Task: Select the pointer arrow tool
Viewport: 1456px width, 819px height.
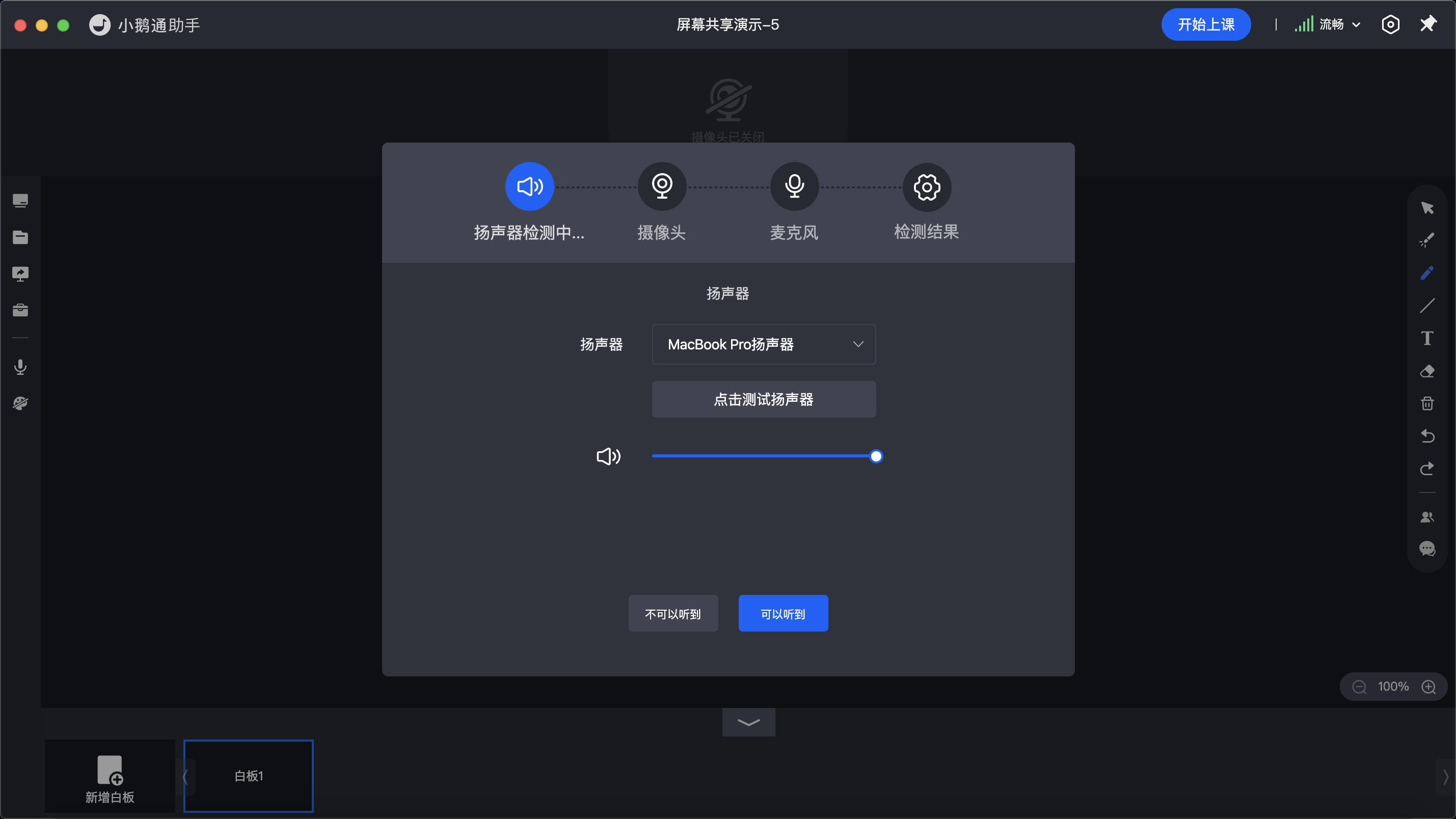Action: point(1427,208)
